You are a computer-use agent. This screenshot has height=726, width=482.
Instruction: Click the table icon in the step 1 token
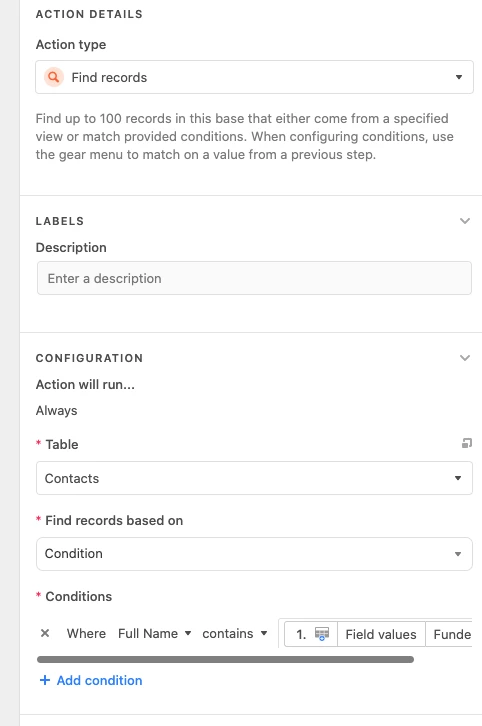click(322, 634)
